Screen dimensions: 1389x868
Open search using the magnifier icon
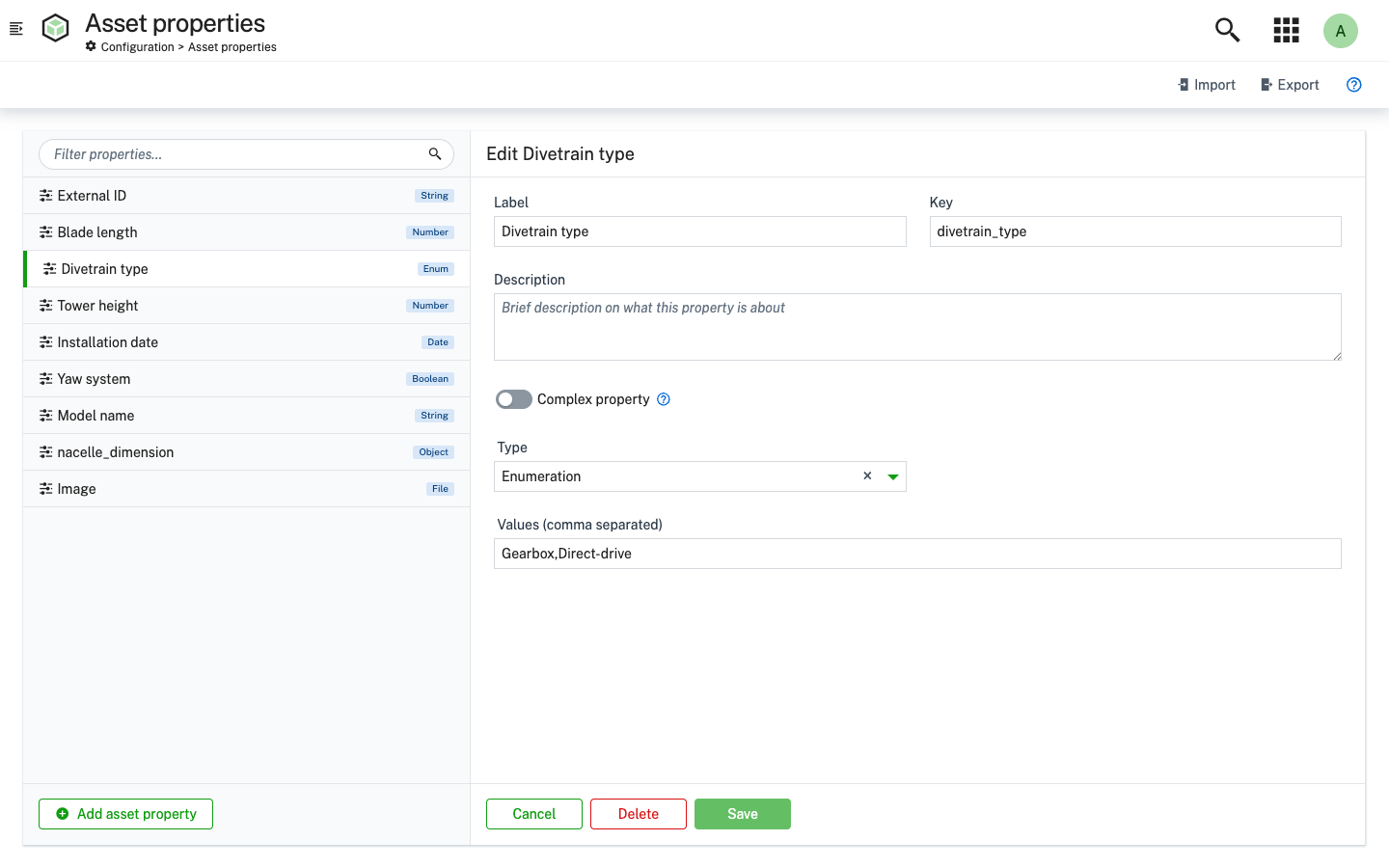click(1227, 30)
